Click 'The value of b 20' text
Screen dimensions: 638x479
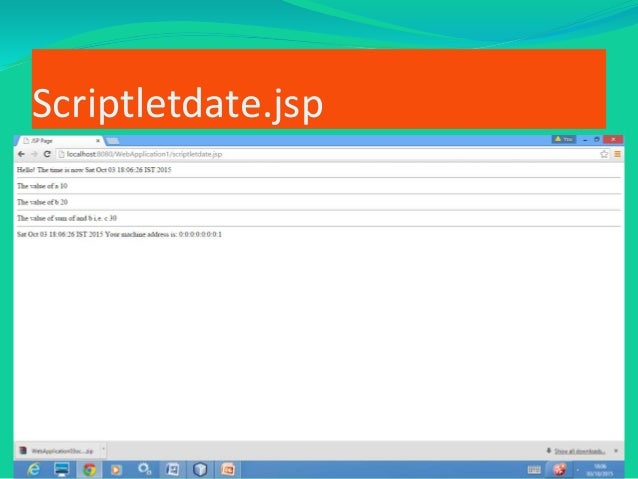pos(42,202)
